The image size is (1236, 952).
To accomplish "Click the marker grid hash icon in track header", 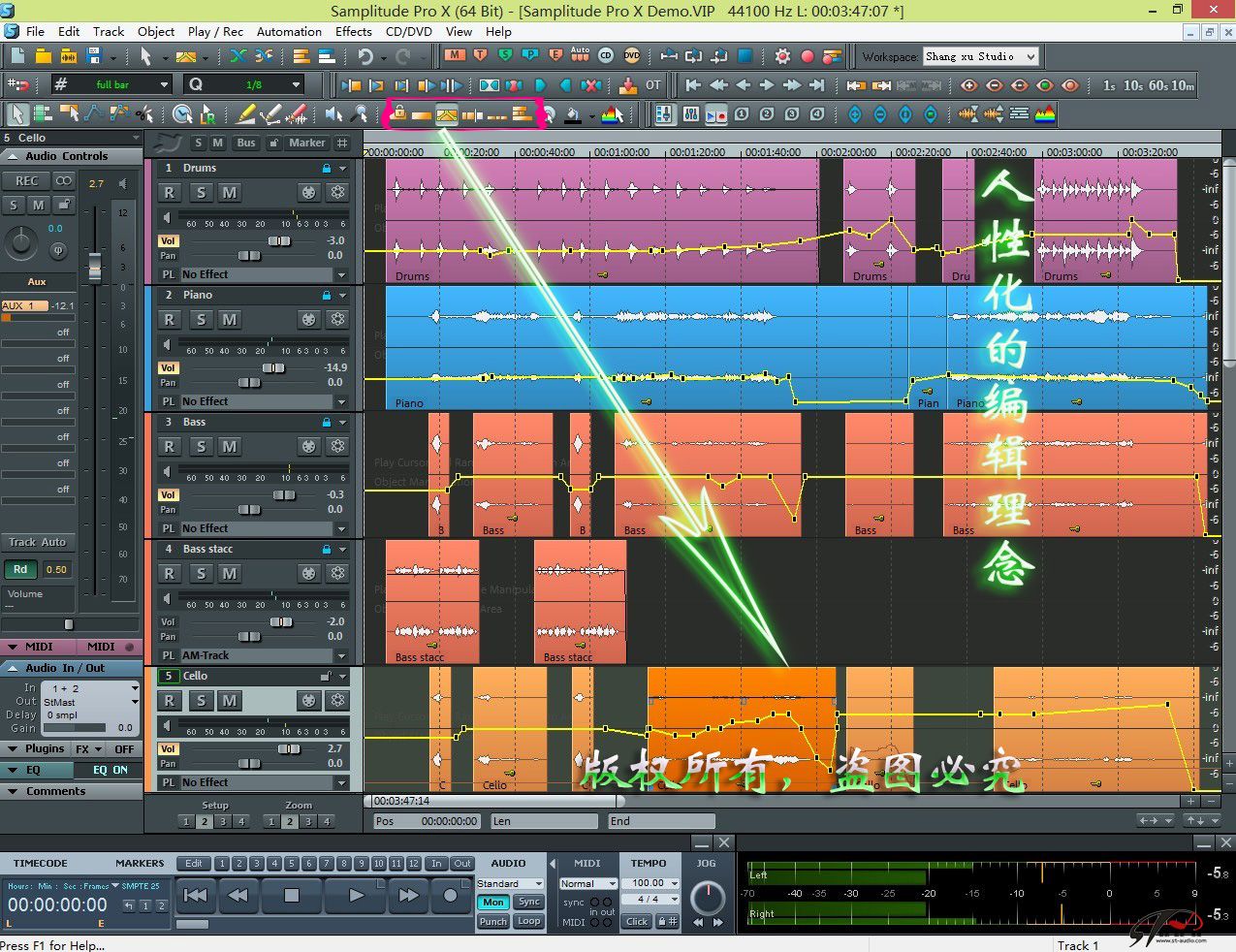I will [x=342, y=143].
